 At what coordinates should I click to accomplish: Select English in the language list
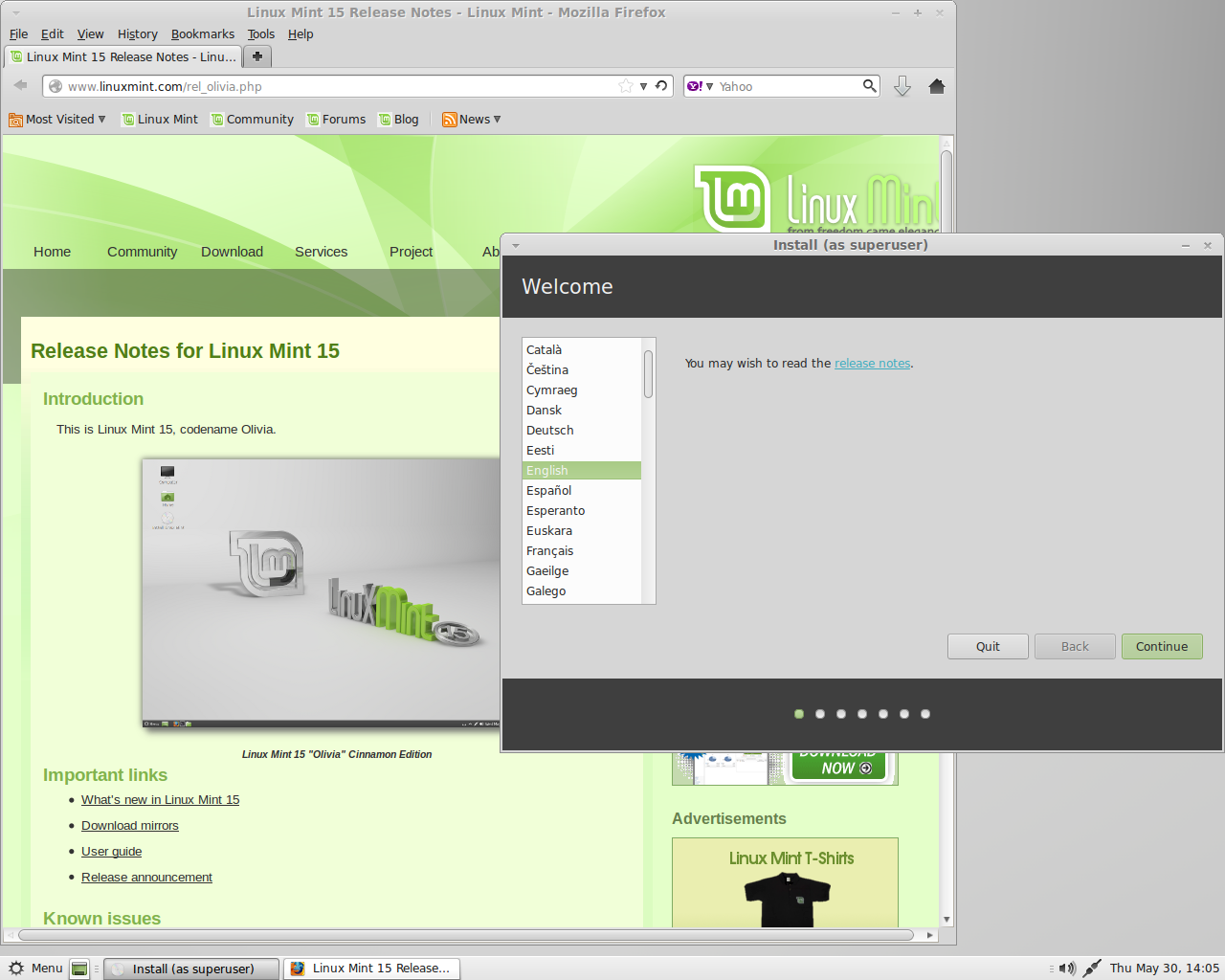pyautogui.click(x=582, y=471)
